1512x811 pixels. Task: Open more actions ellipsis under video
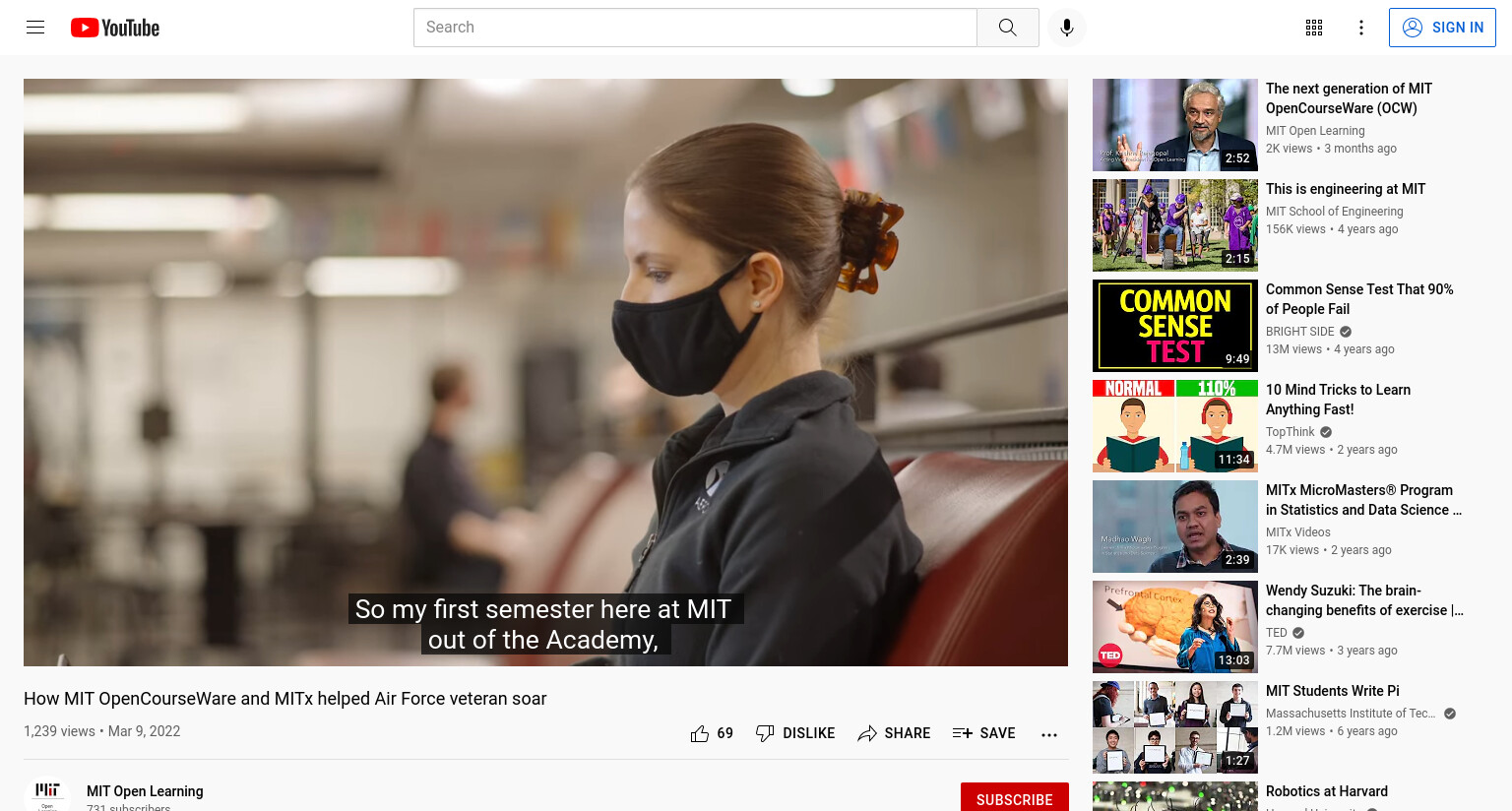[1049, 734]
